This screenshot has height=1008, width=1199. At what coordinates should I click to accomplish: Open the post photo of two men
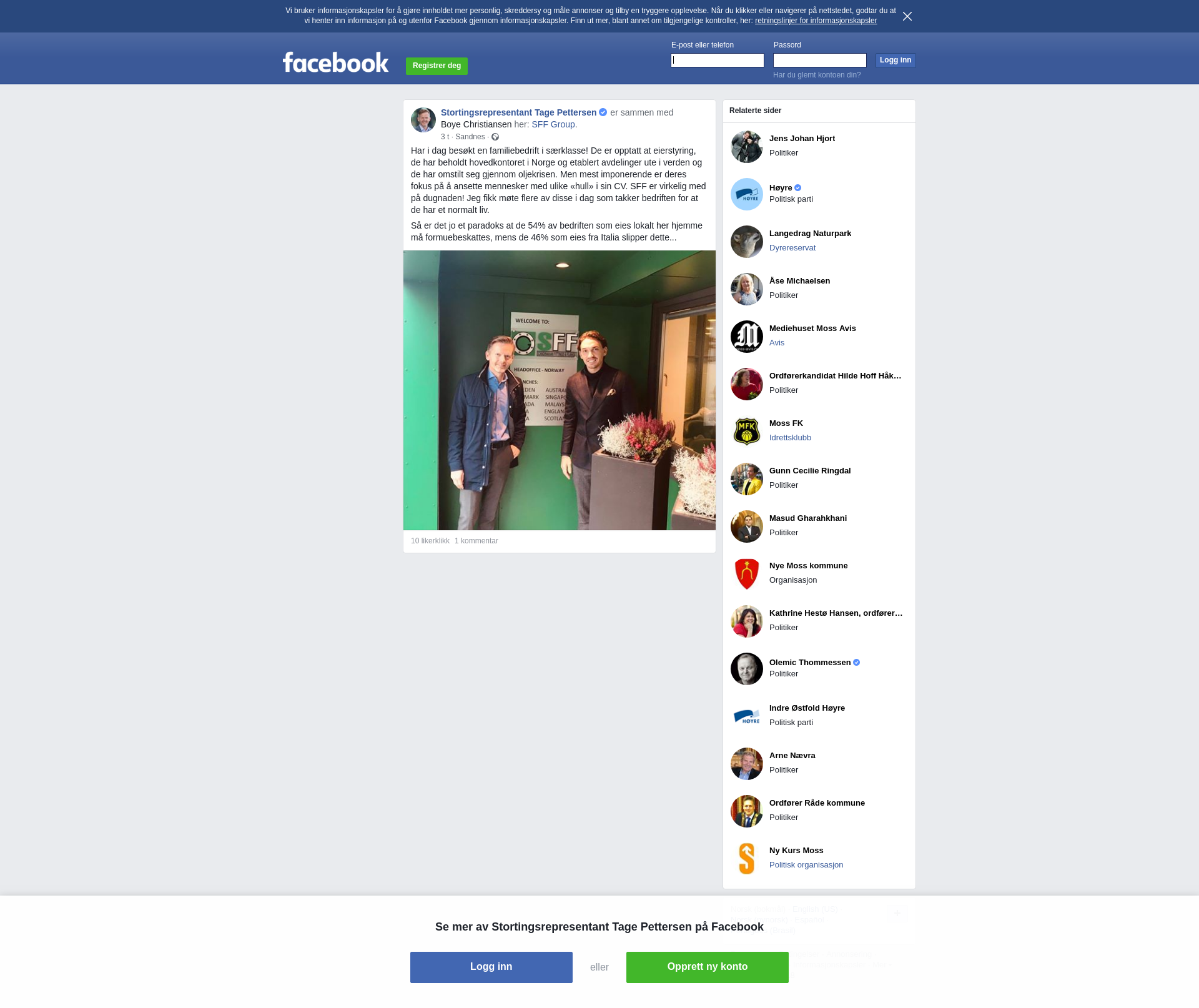[x=560, y=390]
